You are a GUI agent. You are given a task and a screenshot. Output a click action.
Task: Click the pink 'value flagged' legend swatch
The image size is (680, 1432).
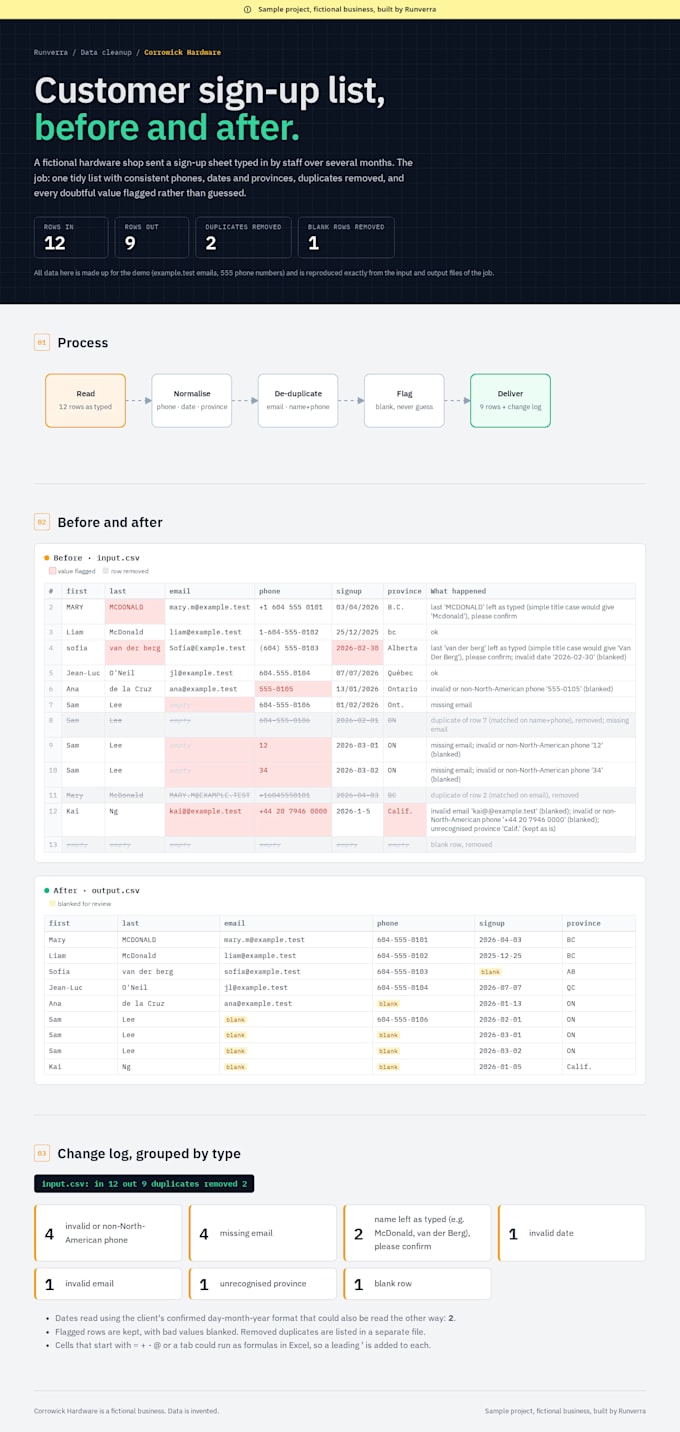(x=53, y=571)
